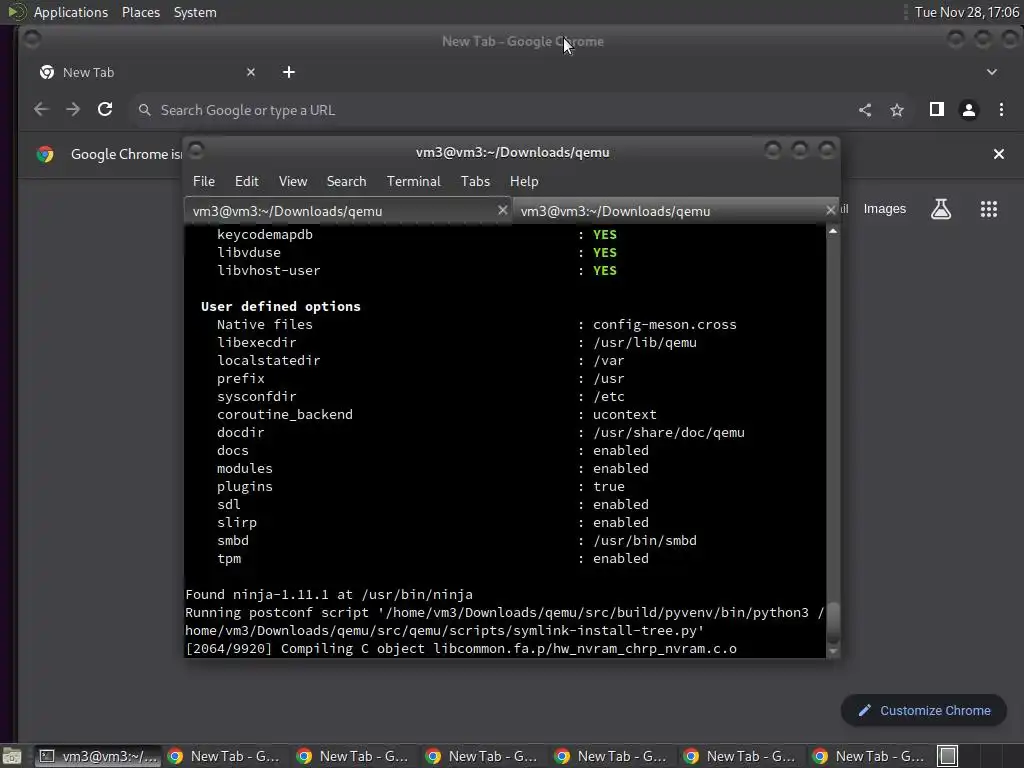Viewport: 1024px width, 768px height.
Task: Click the 'User defined options' heading
Action: [x=281, y=306]
